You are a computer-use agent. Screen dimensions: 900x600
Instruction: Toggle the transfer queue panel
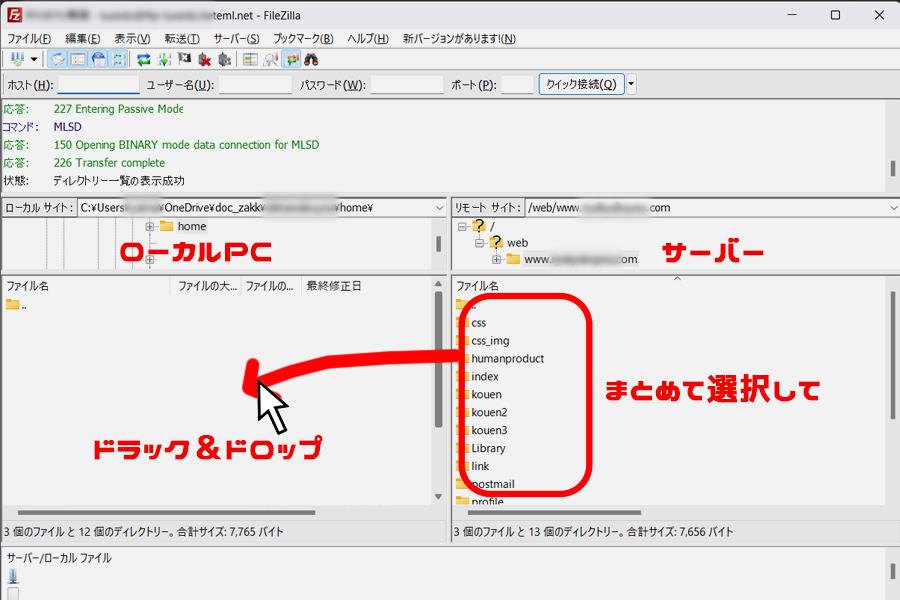[118, 58]
